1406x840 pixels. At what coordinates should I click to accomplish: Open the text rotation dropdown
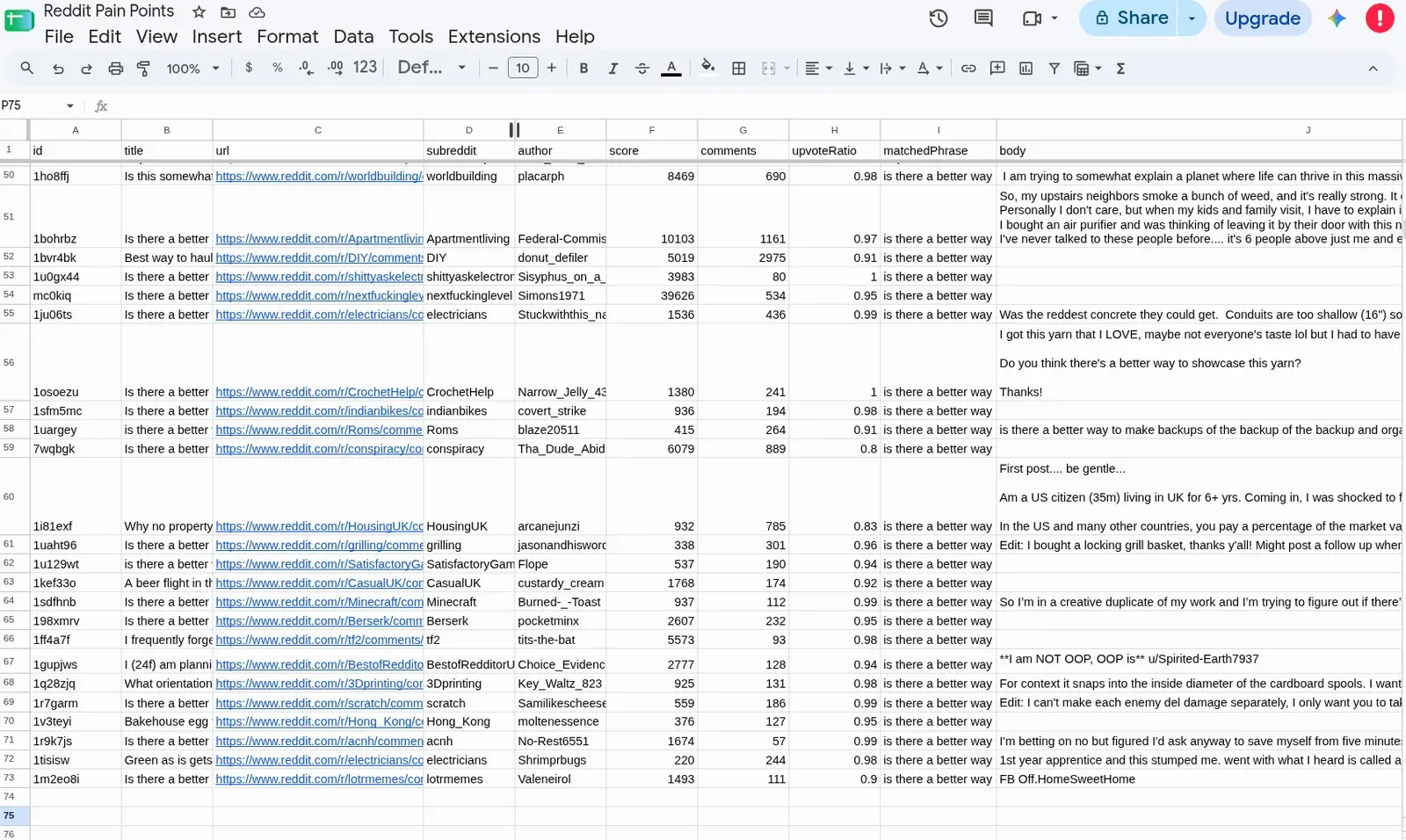[929, 69]
